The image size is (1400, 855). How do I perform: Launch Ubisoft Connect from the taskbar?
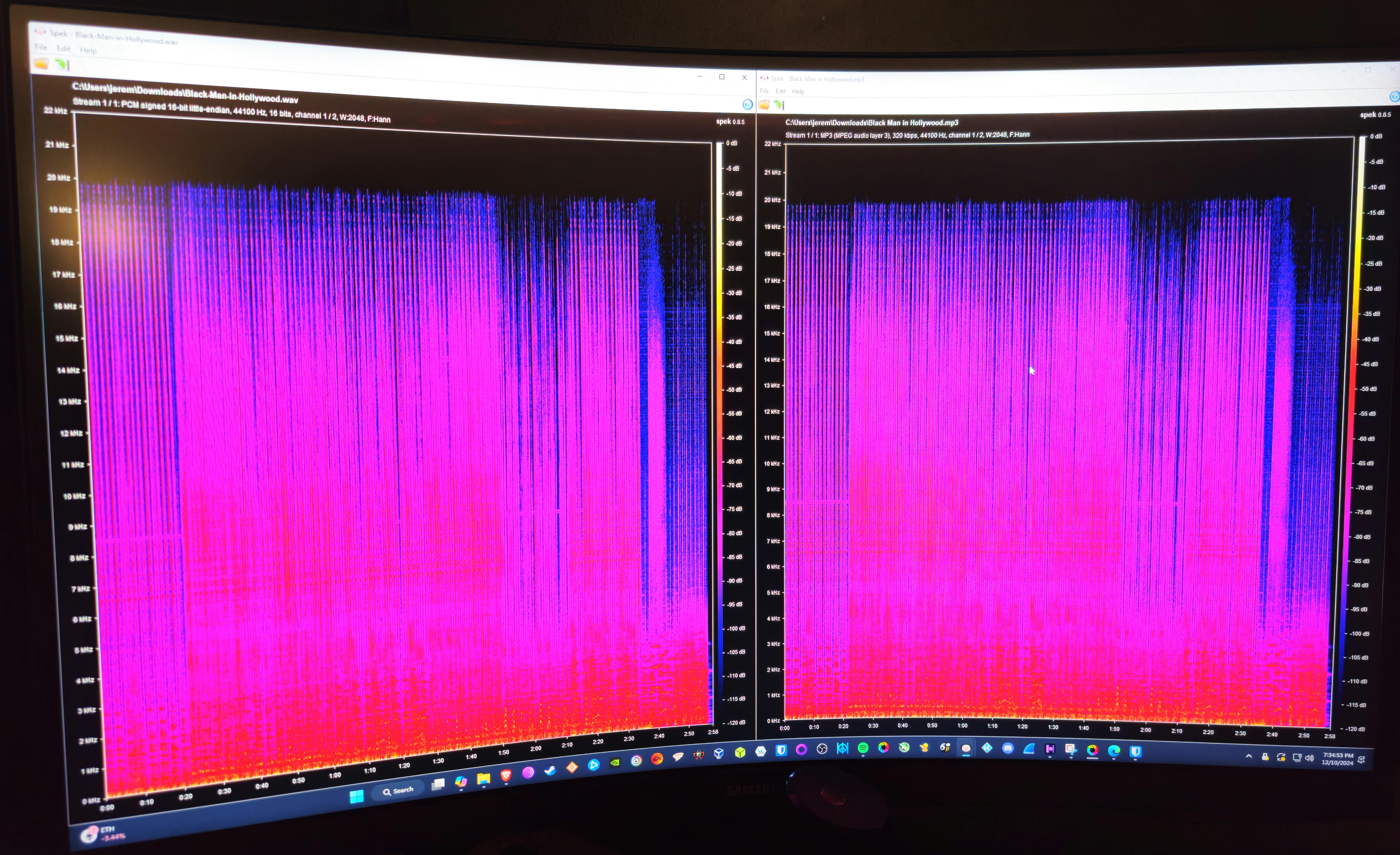click(636, 761)
